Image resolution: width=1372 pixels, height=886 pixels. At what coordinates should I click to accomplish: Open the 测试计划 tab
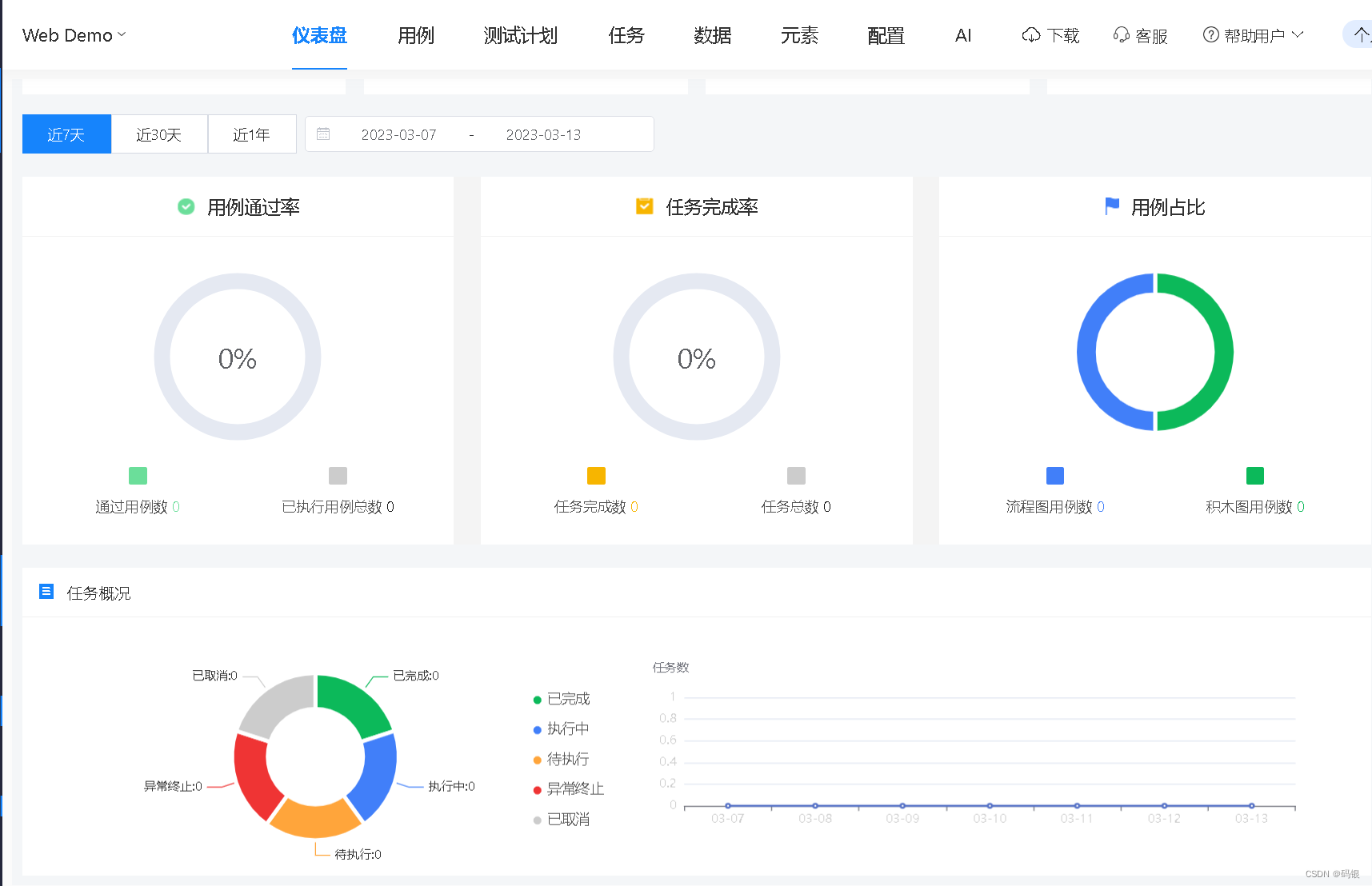(521, 35)
